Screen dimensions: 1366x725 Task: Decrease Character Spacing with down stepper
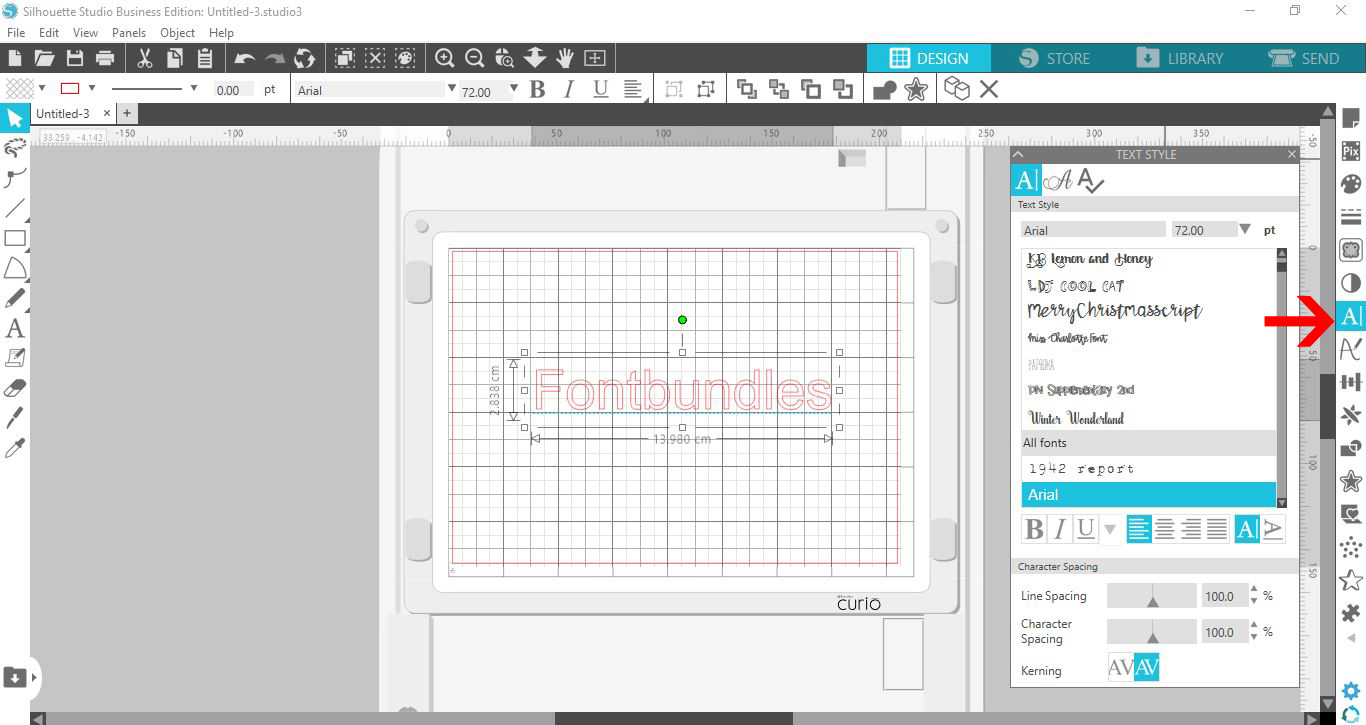1255,637
